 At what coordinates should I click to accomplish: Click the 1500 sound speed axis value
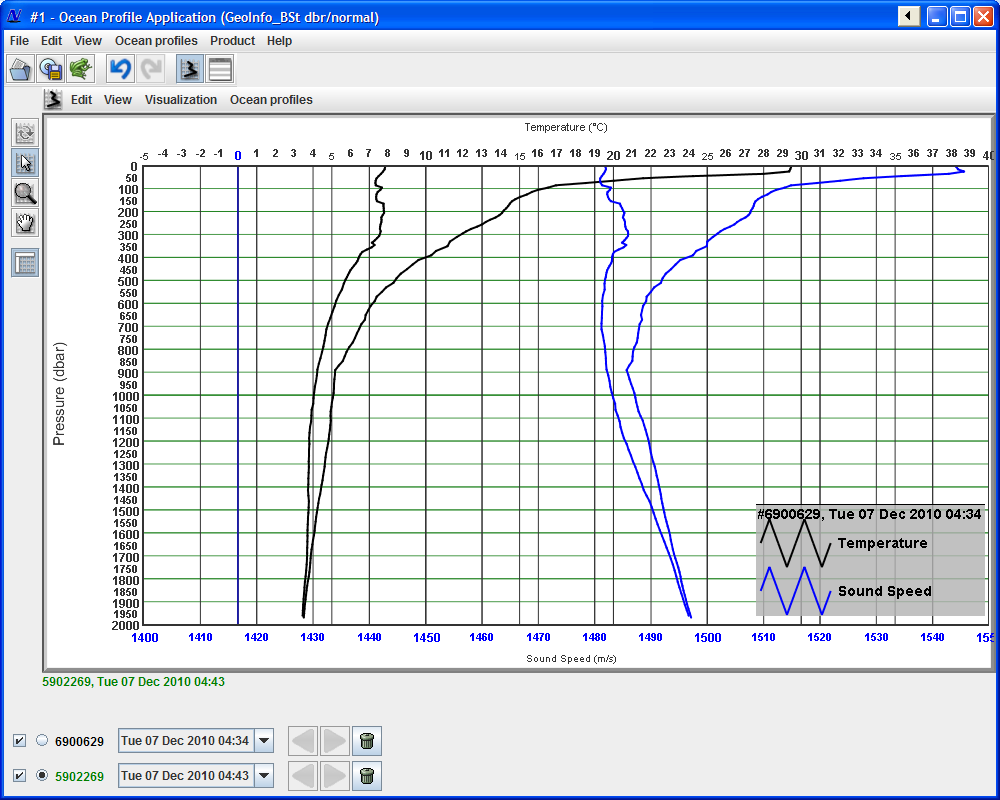[x=707, y=637]
